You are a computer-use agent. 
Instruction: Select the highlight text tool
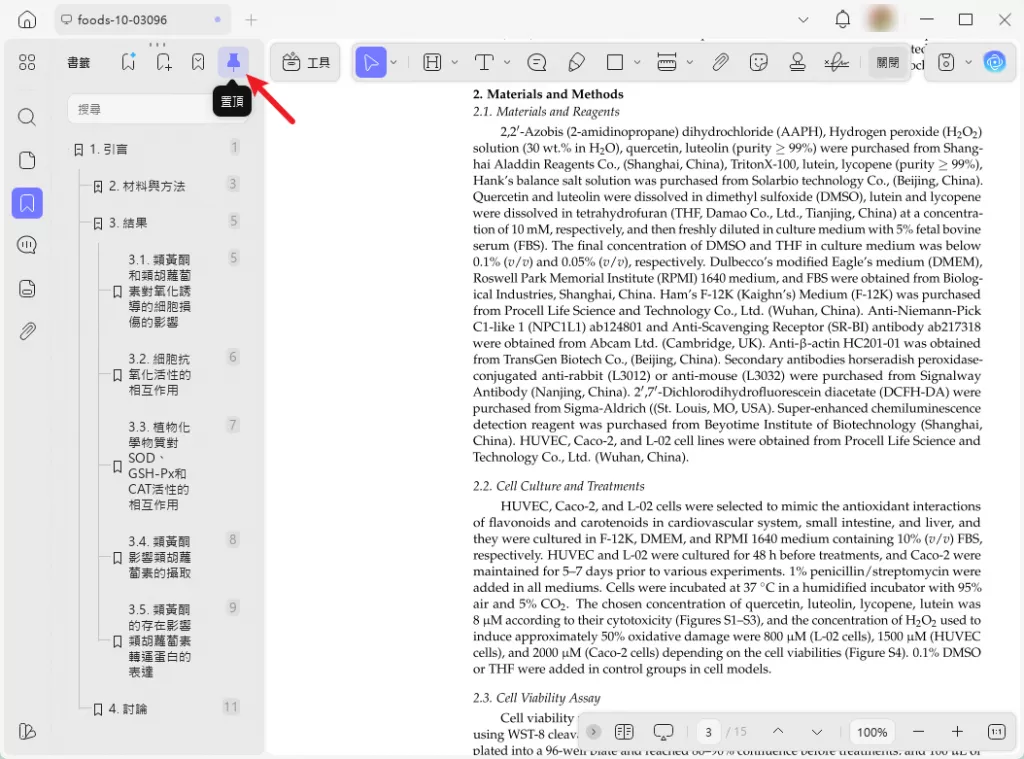tap(432, 62)
